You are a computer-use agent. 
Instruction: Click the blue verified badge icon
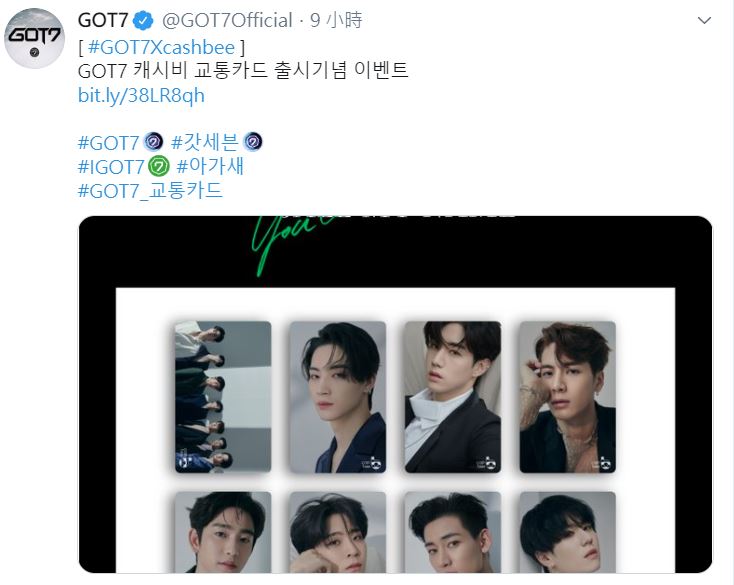tap(143, 21)
